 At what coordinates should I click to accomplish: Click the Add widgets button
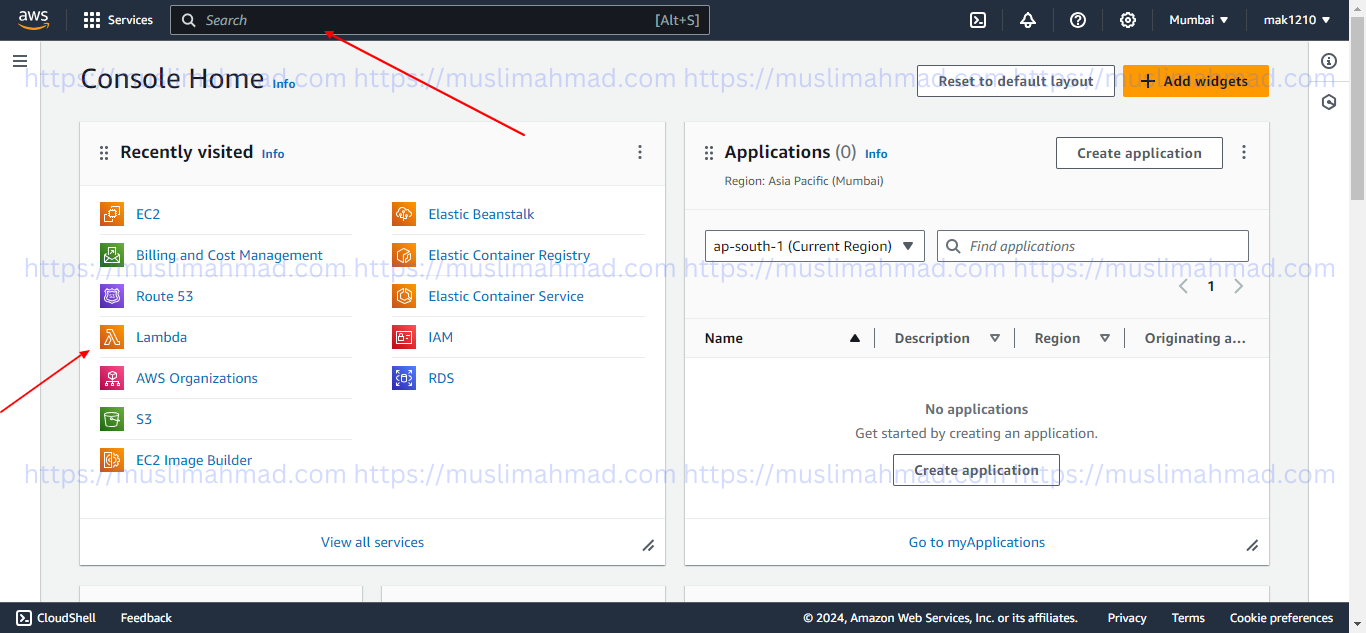point(1195,81)
